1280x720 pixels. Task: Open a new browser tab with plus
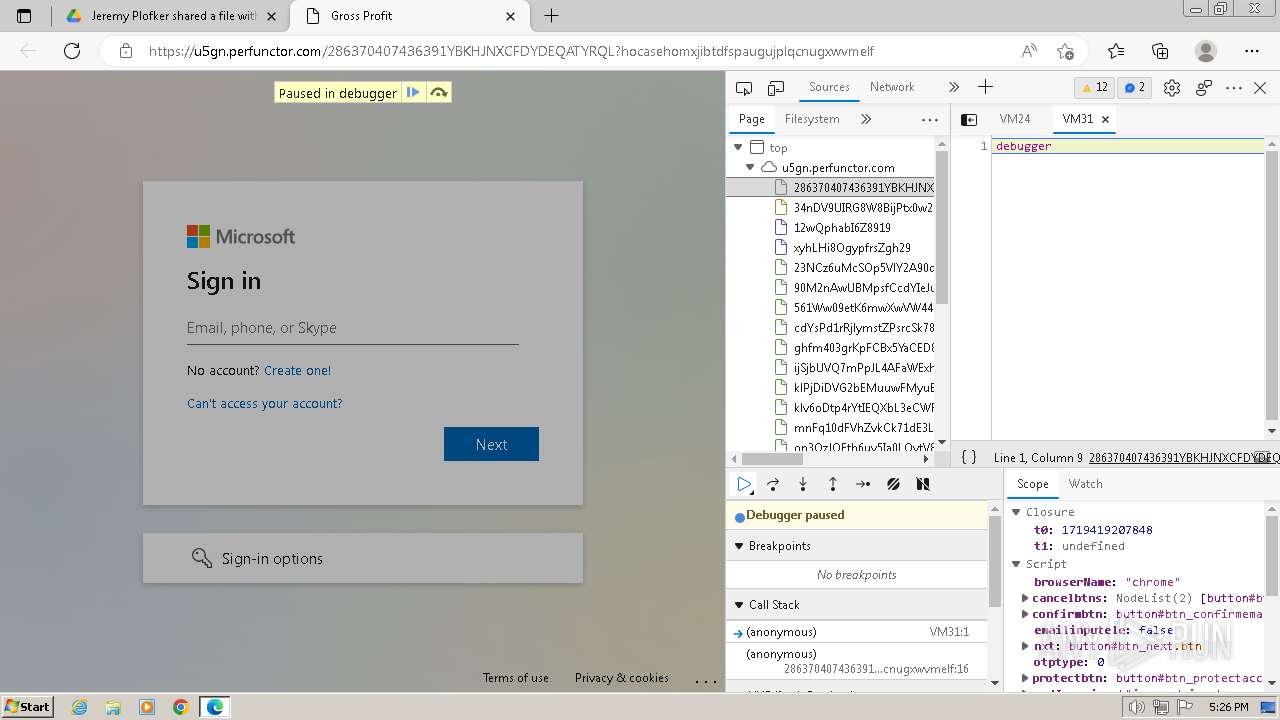(x=551, y=16)
